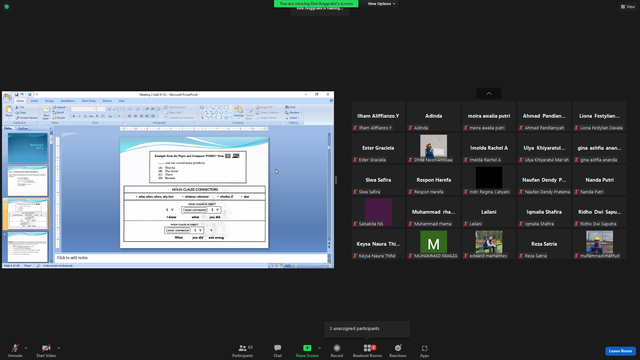Click the PowerPoint Office button

tap(7, 96)
